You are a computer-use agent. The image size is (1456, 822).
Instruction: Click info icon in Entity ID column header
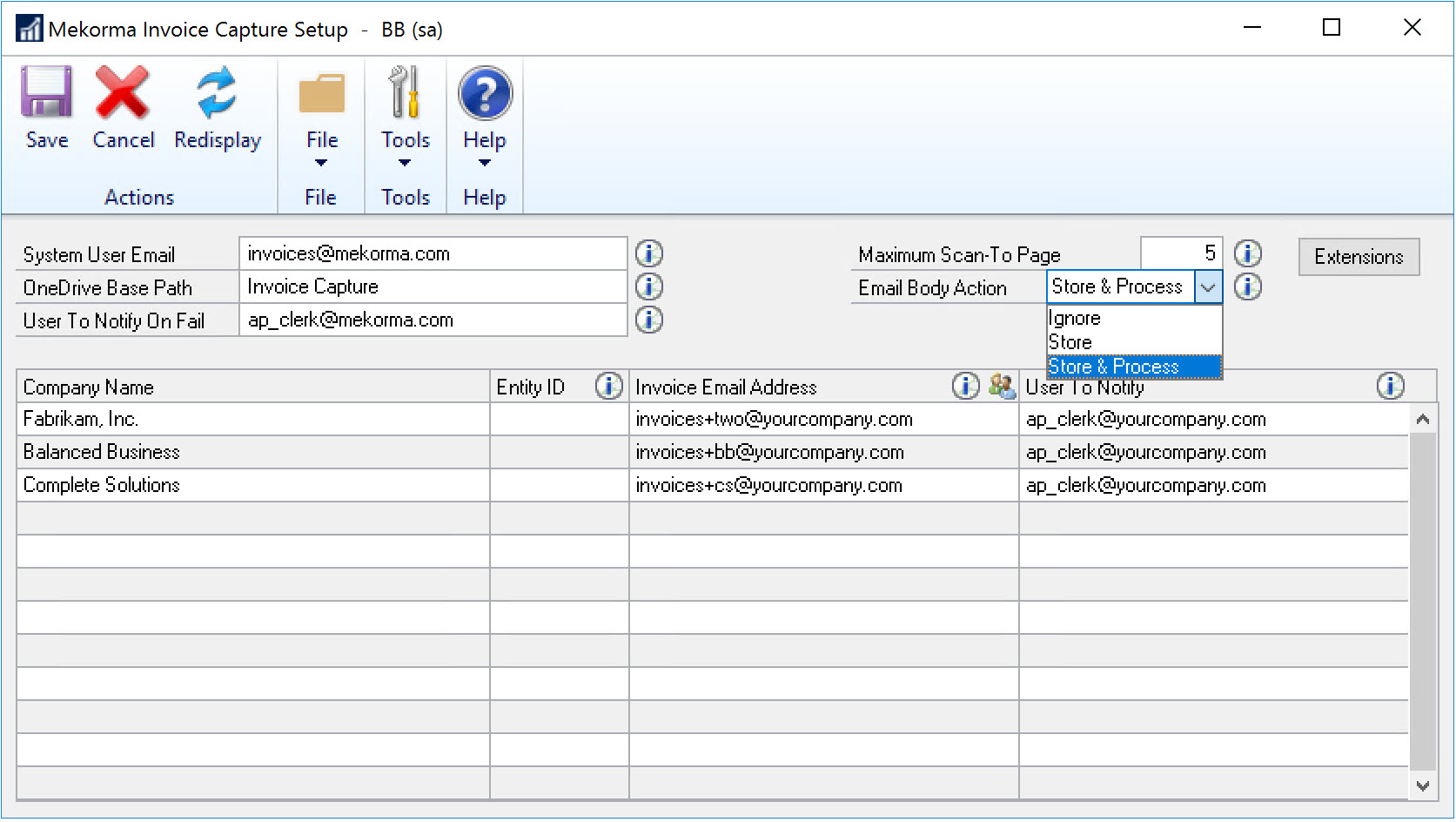coord(608,386)
